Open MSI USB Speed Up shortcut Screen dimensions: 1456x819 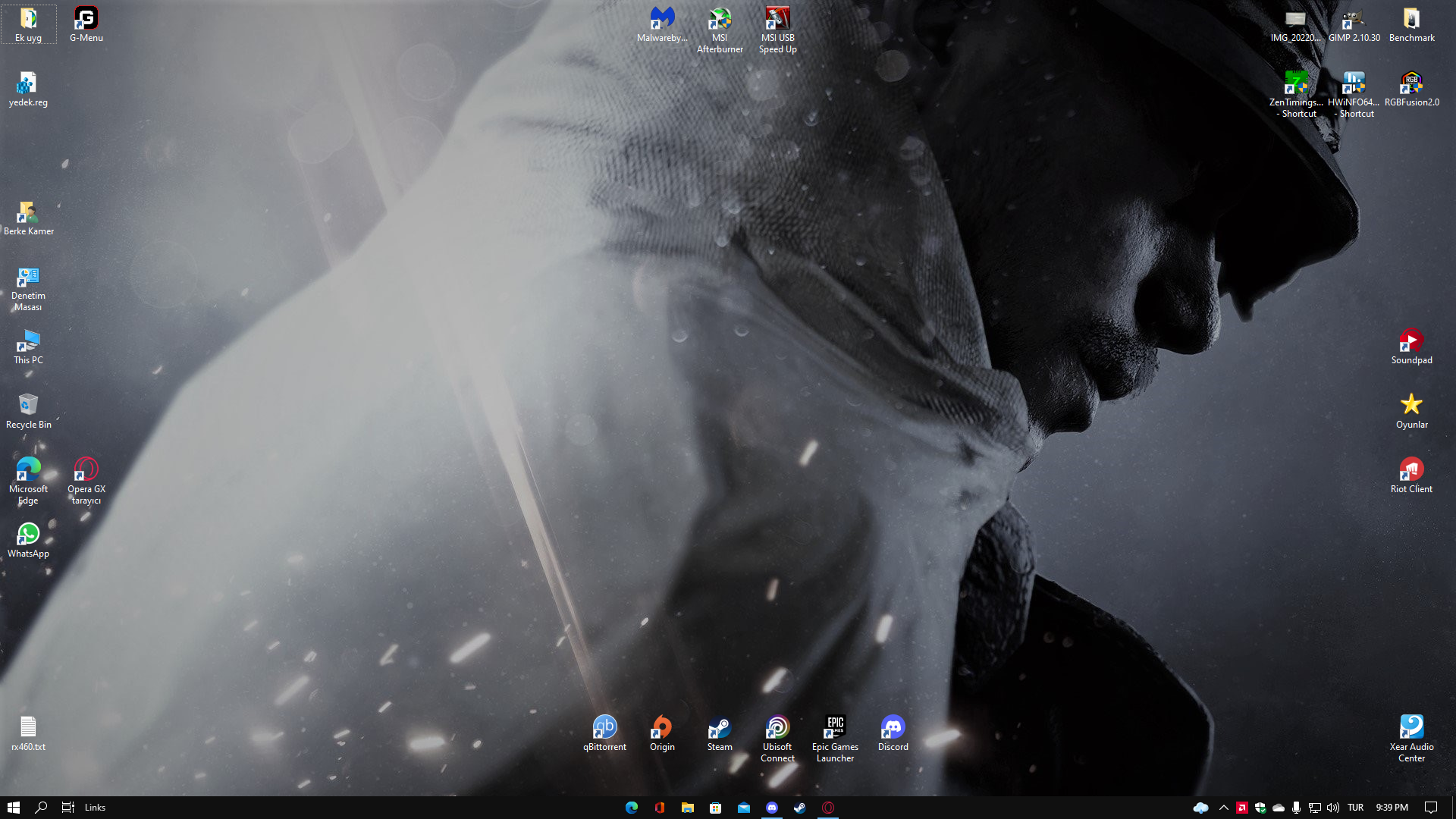pos(777,30)
